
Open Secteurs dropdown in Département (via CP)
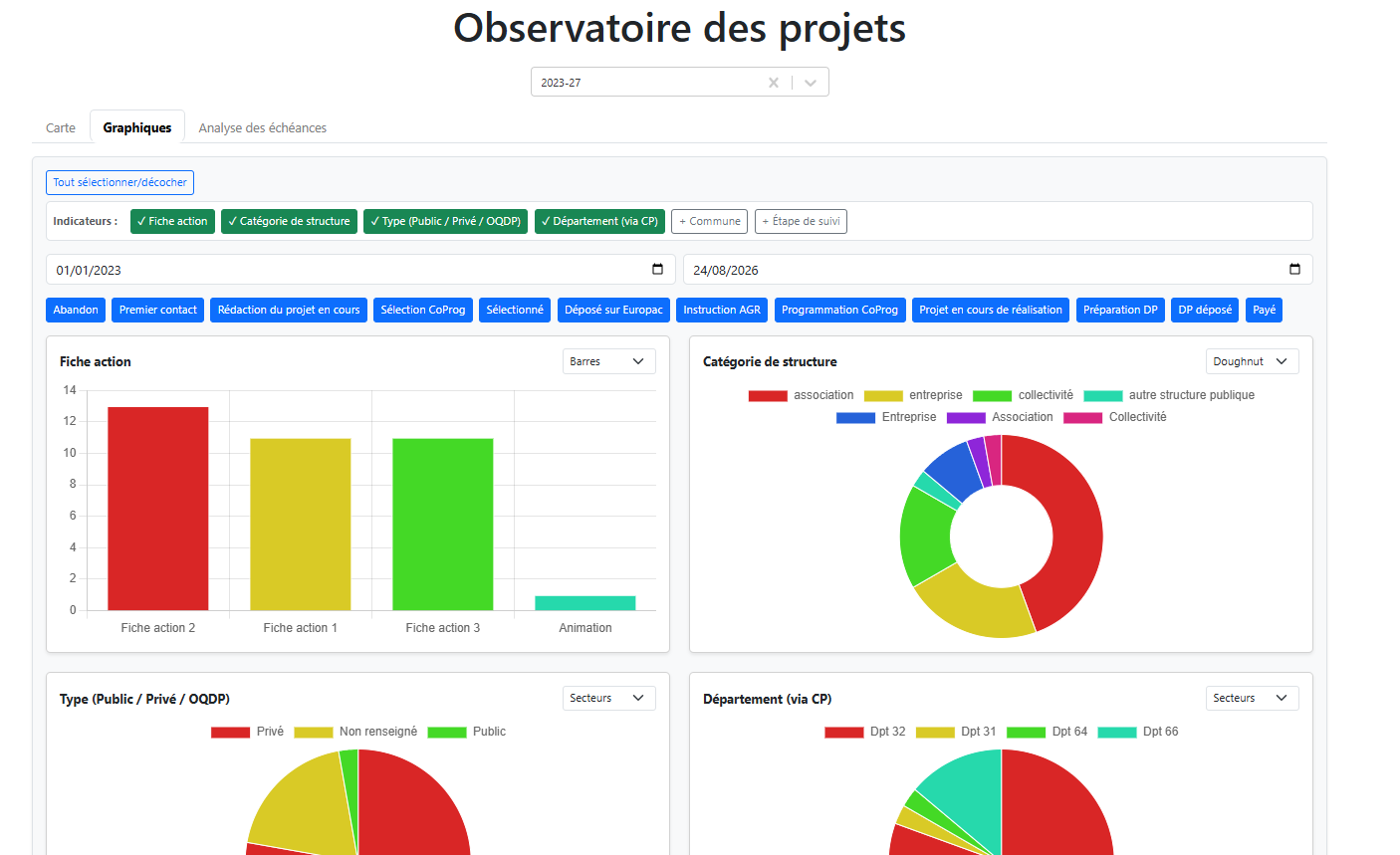[1252, 698]
